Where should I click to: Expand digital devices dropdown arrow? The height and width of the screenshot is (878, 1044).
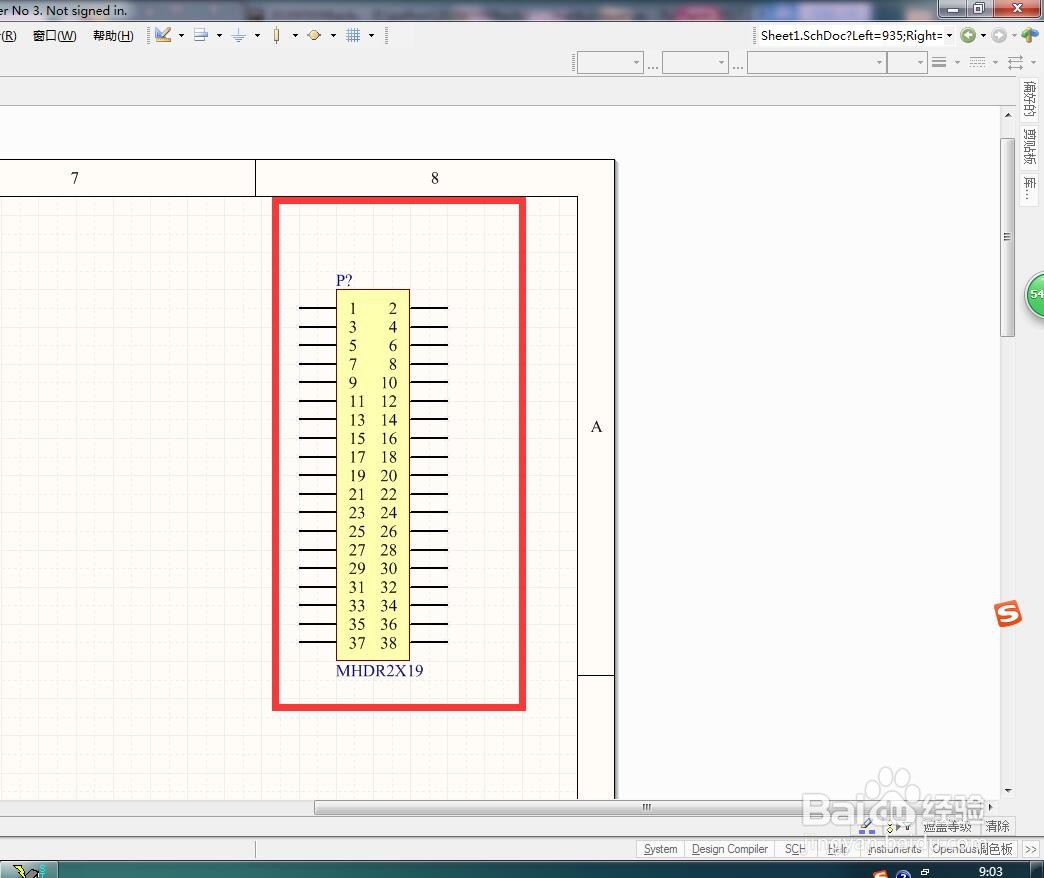[295, 35]
